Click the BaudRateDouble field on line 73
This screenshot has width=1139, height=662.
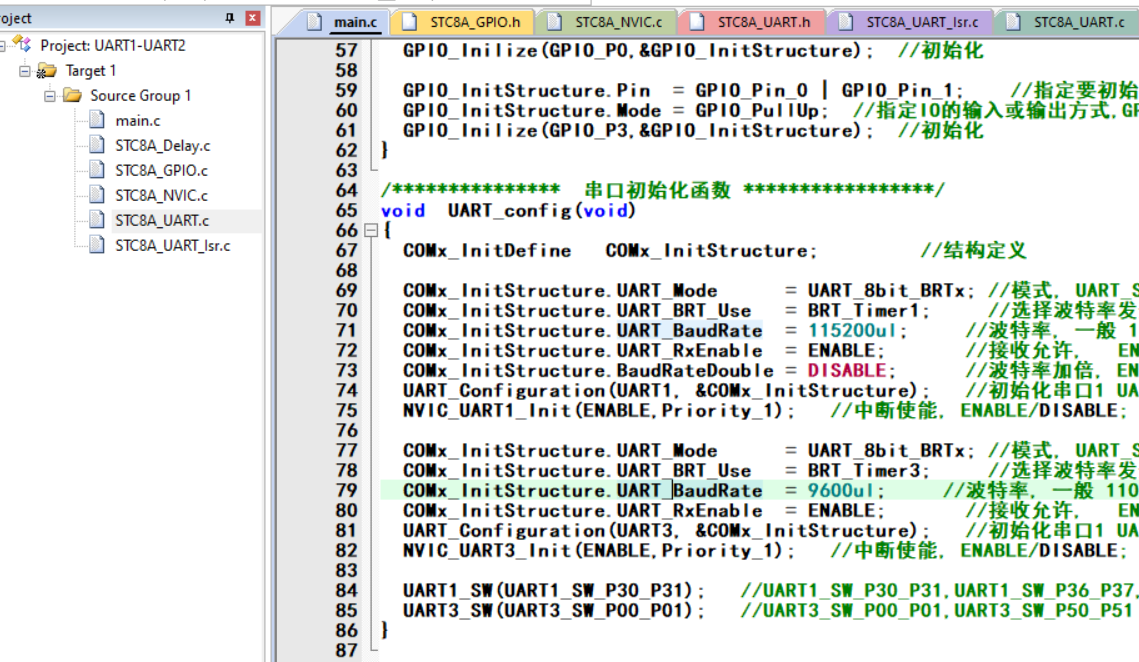(x=695, y=371)
